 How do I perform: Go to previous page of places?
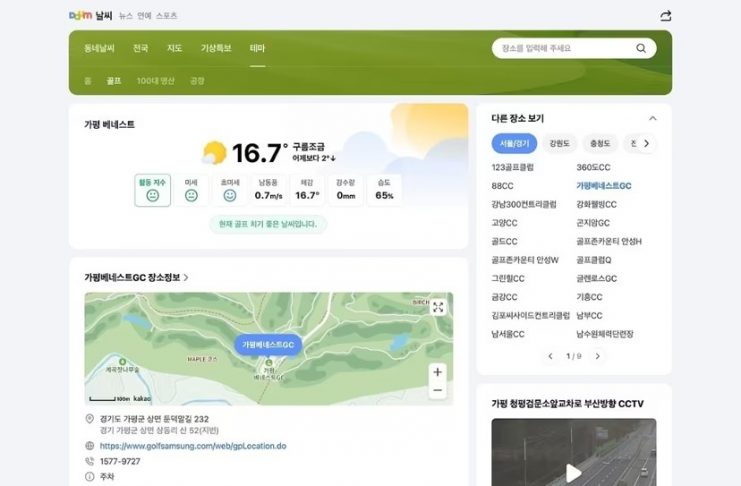(x=550, y=356)
